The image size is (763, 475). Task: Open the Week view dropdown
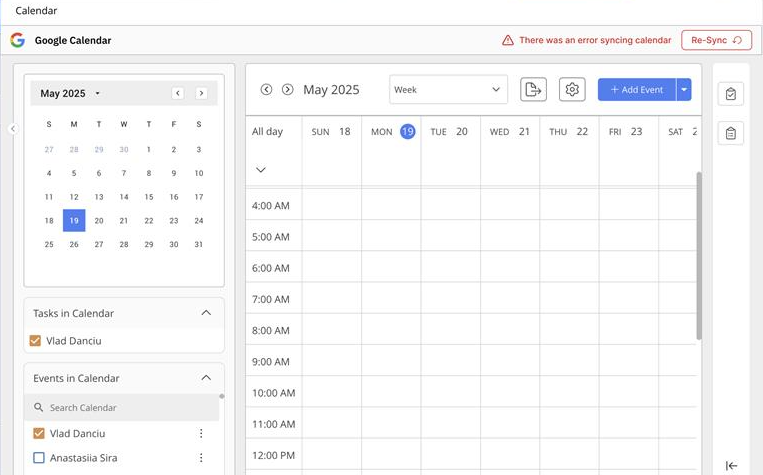(x=448, y=90)
